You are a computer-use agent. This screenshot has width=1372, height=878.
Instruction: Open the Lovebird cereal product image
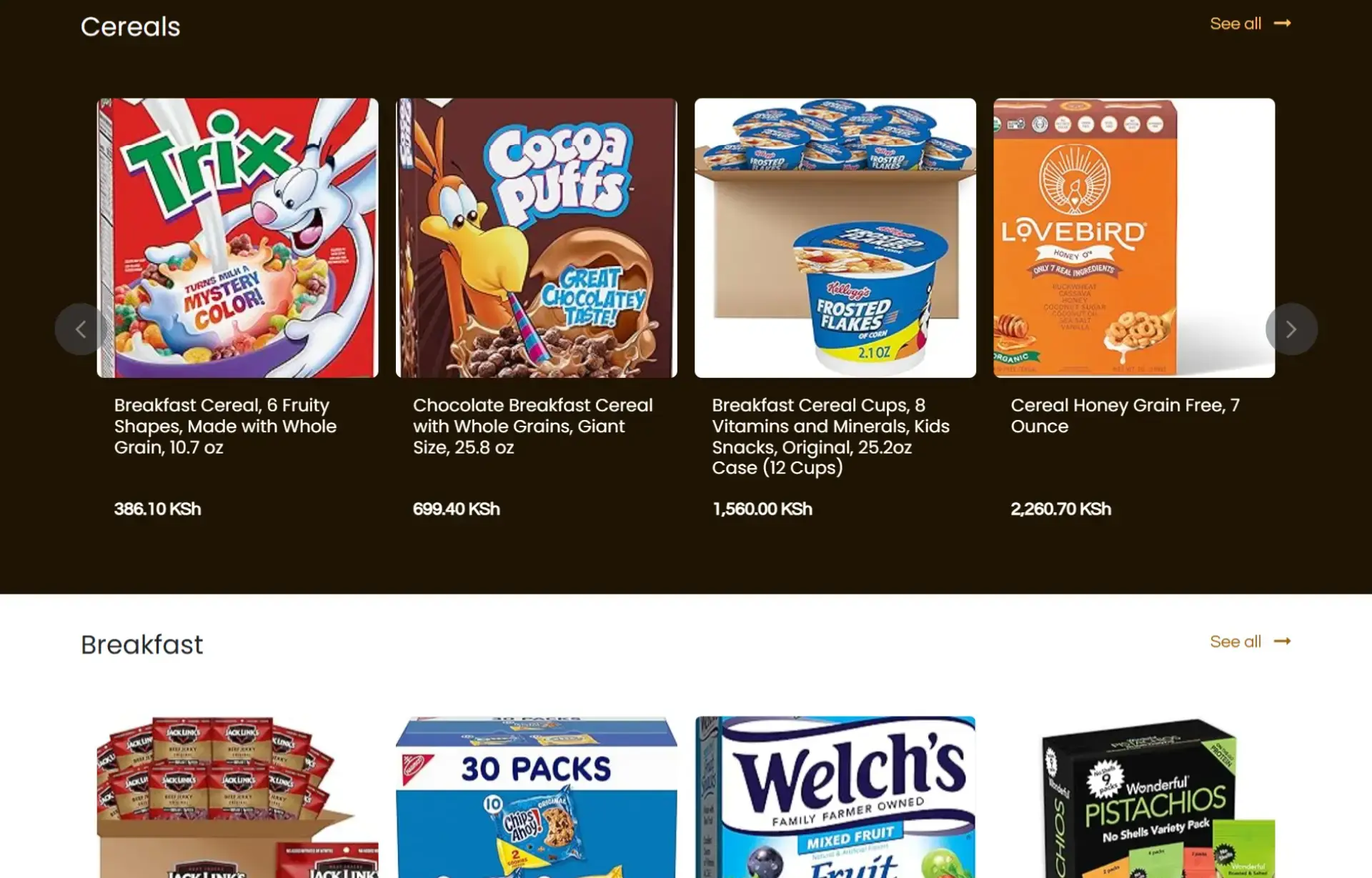[x=1134, y=238]
